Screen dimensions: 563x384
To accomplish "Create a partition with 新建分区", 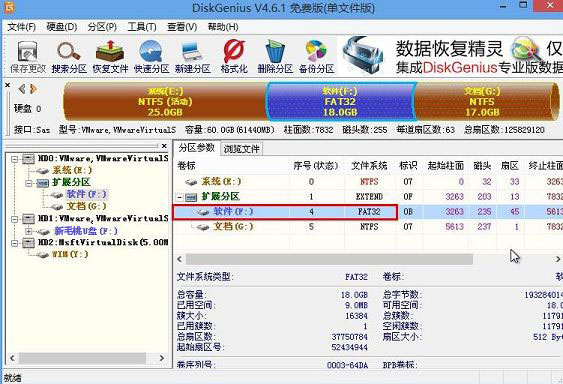I will tap(192, 56).
